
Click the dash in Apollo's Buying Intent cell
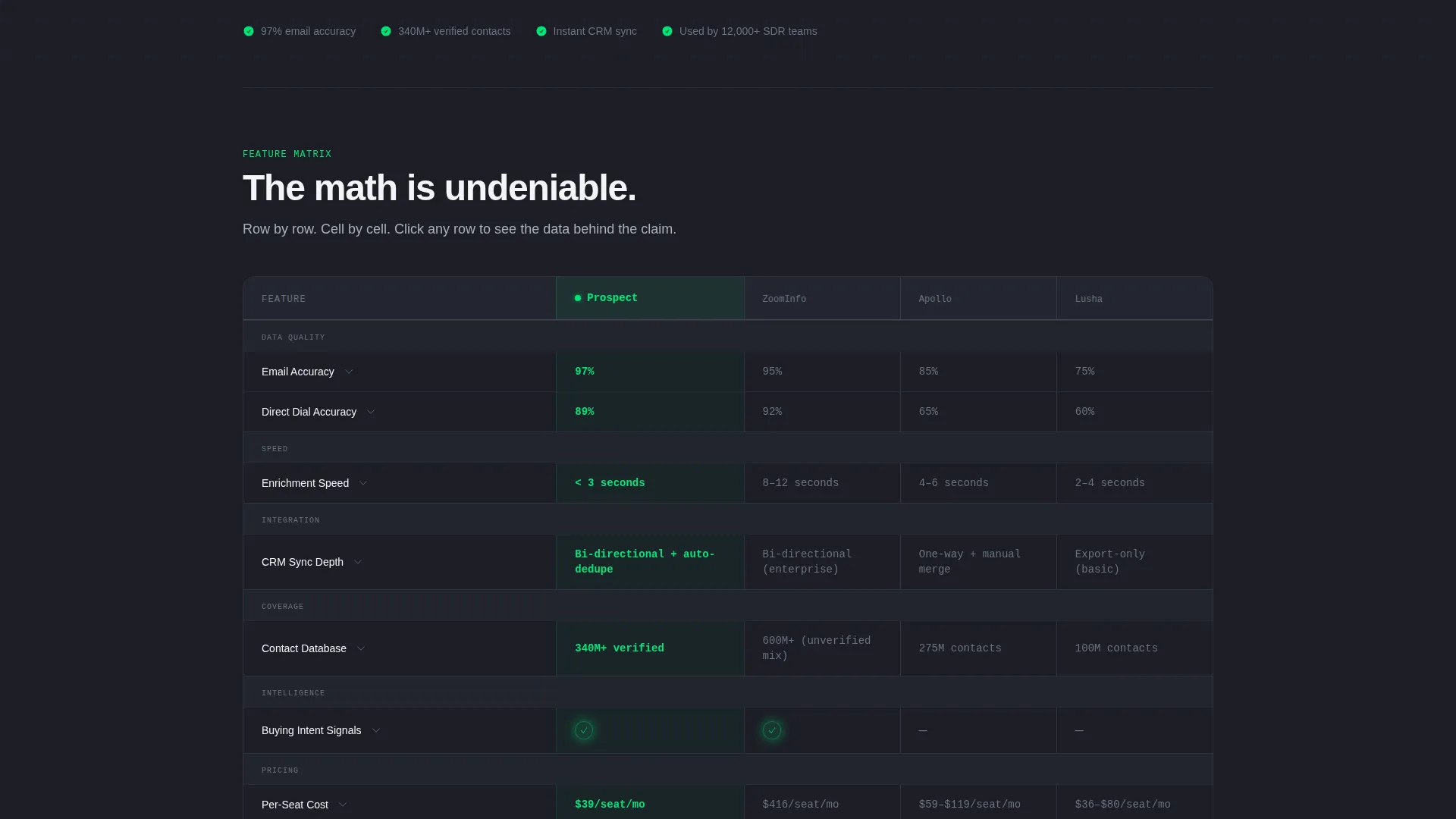(923, 730)
